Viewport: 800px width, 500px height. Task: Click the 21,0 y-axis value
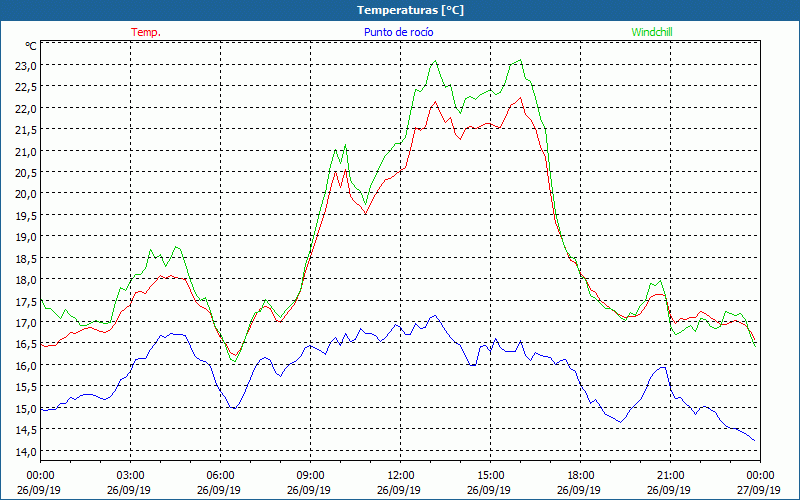(x=26, y=152)
